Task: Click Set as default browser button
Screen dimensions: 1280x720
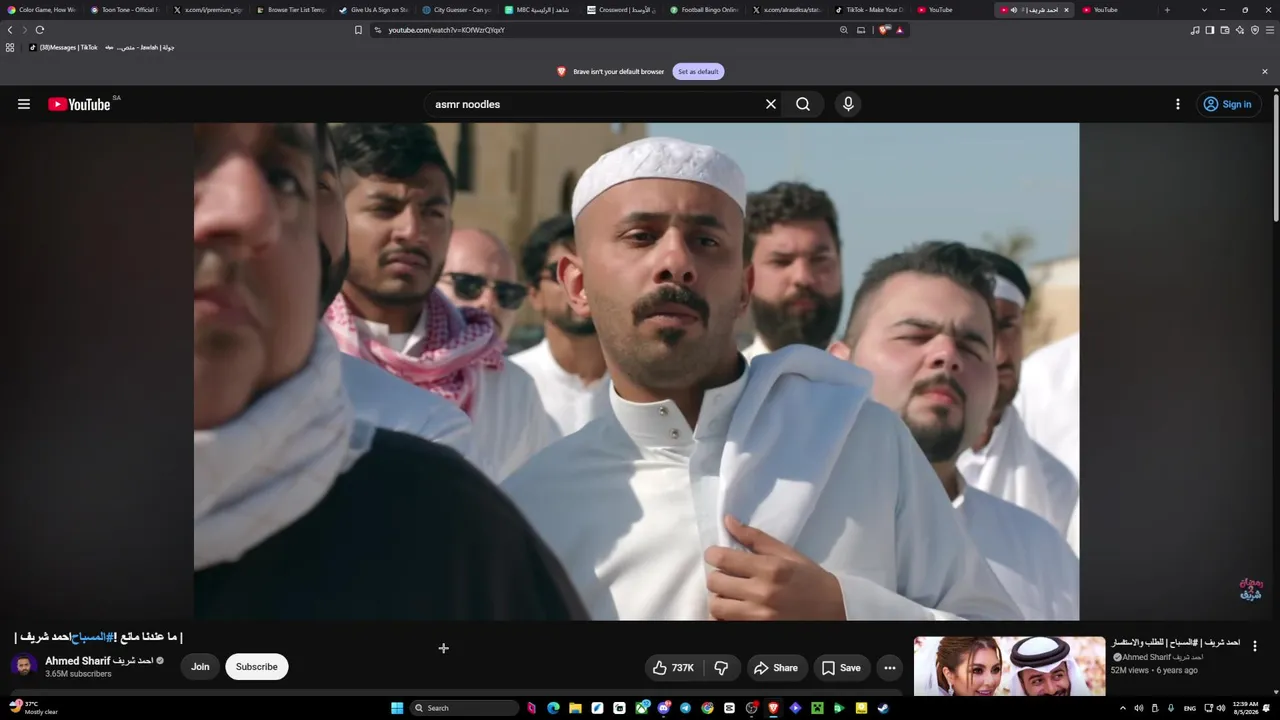Action: [698, 72]
